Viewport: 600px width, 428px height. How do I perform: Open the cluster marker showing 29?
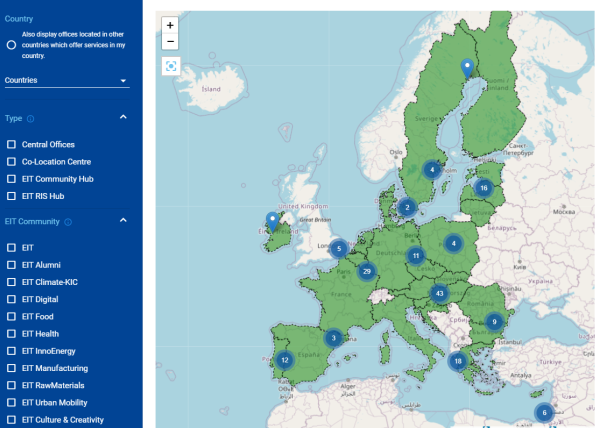pos(367,271)
